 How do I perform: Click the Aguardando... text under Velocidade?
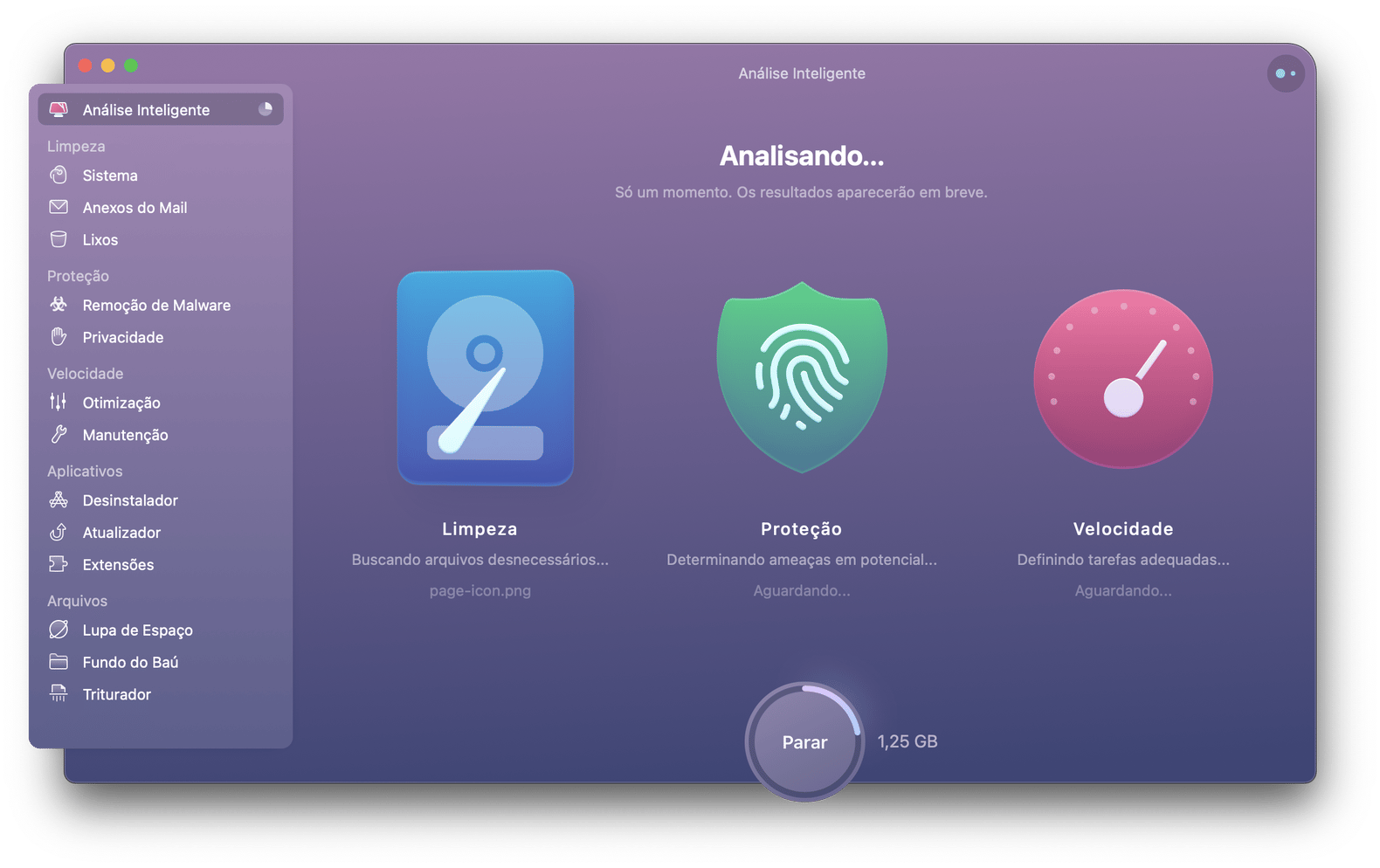tap(1123, 590)
